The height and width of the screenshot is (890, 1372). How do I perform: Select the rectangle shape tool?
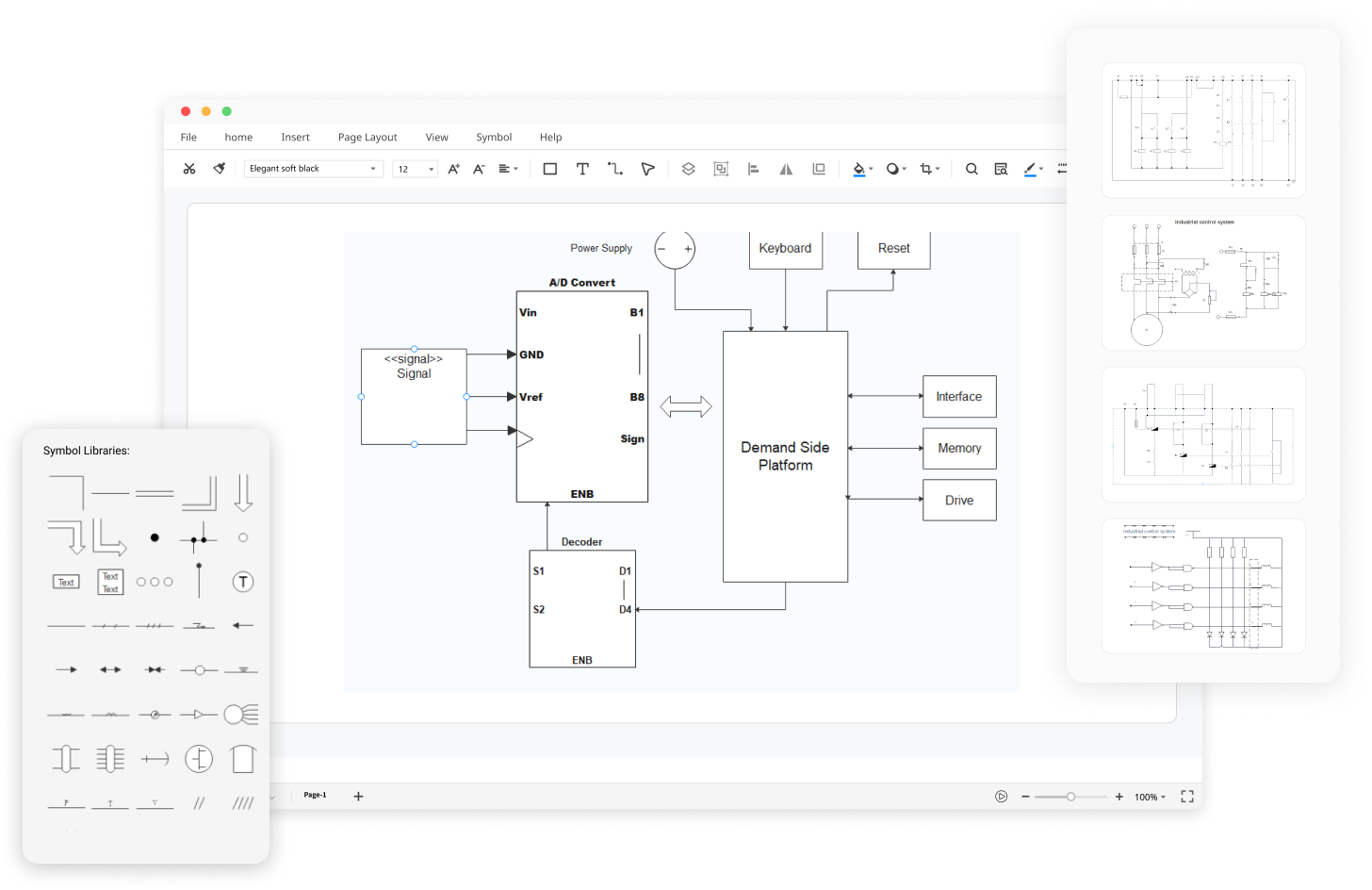550,168
